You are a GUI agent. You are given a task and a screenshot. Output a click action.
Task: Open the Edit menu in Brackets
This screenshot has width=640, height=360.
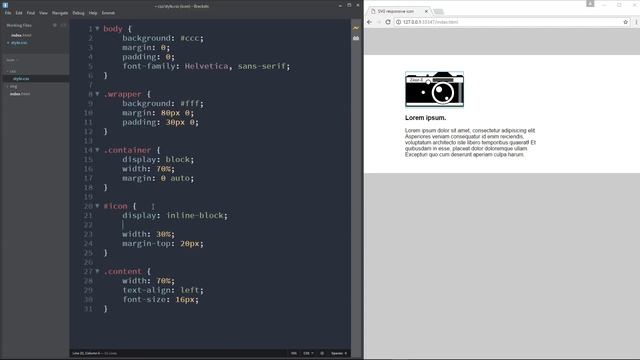[19, 13]
